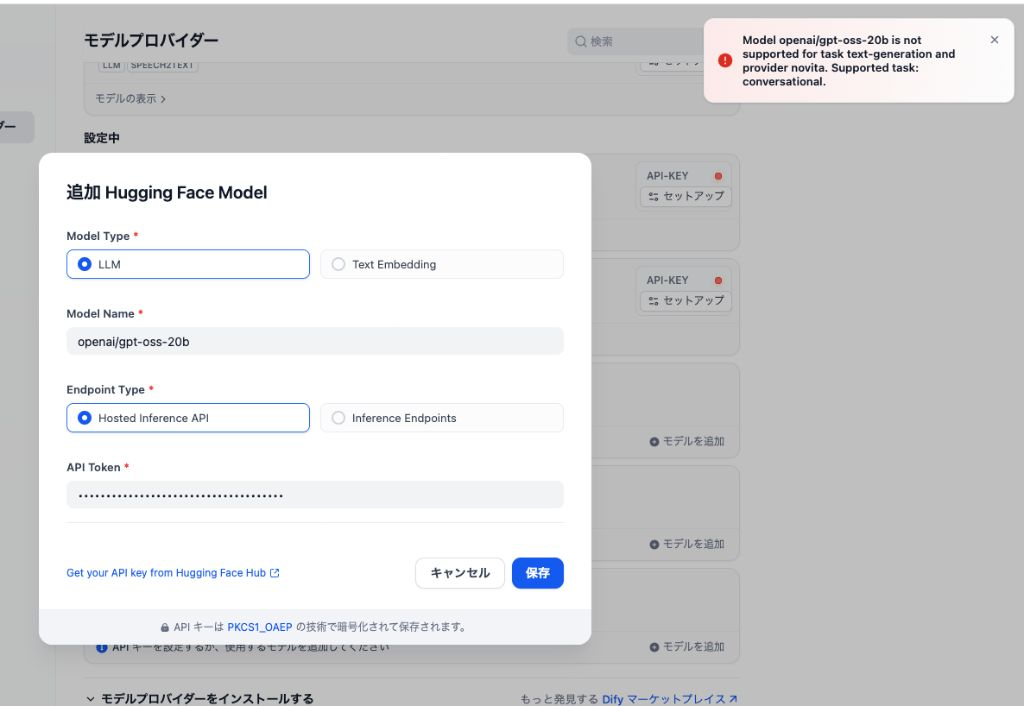1024x706 pixels.
Task: Click the red status dot on an API-KEY badge
Action: [717, 175]
